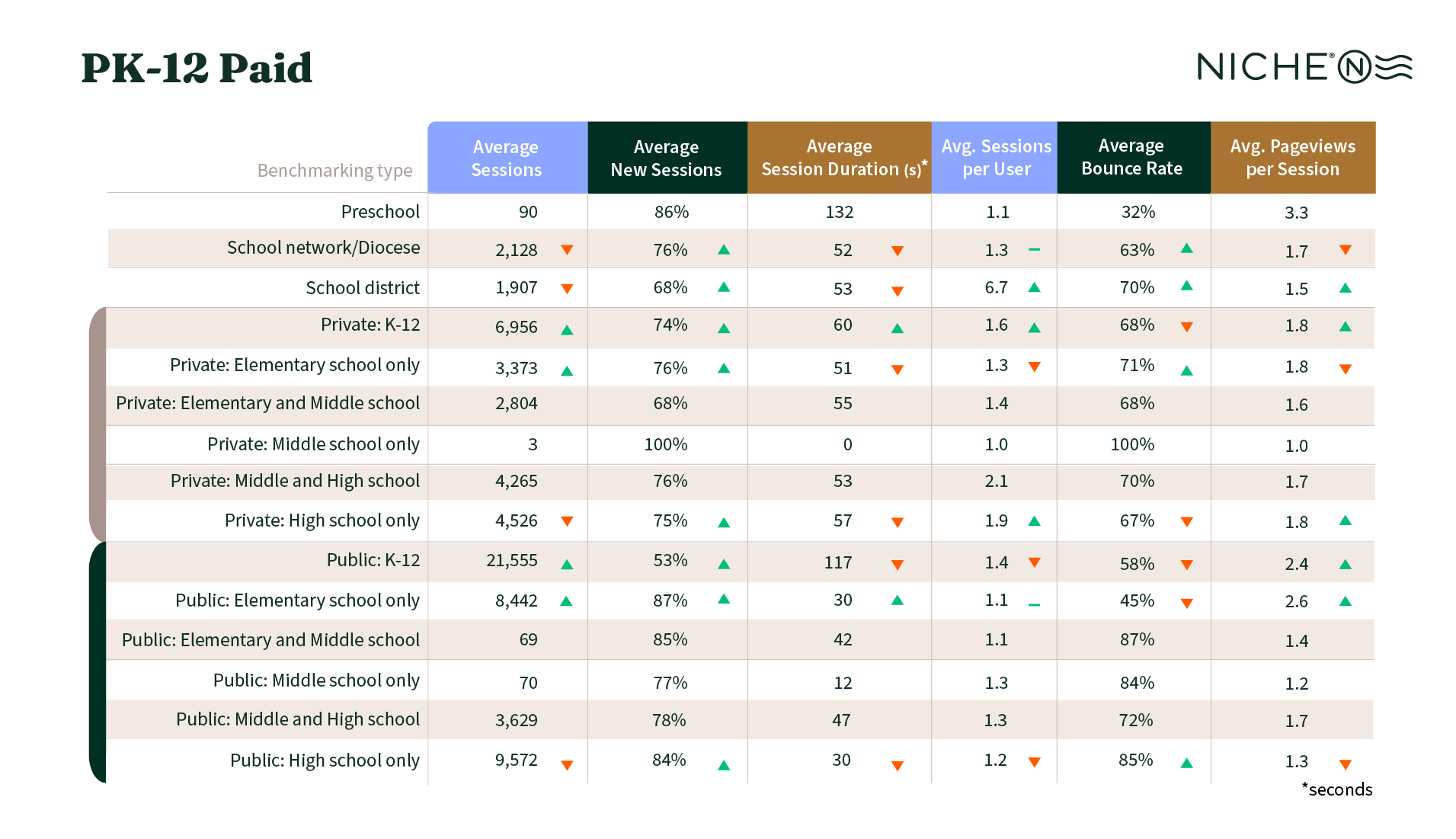1456x839 pixels.
Task: Click the PK-12 Paid title
Action: pyautogui.click(x=197, y=68)
